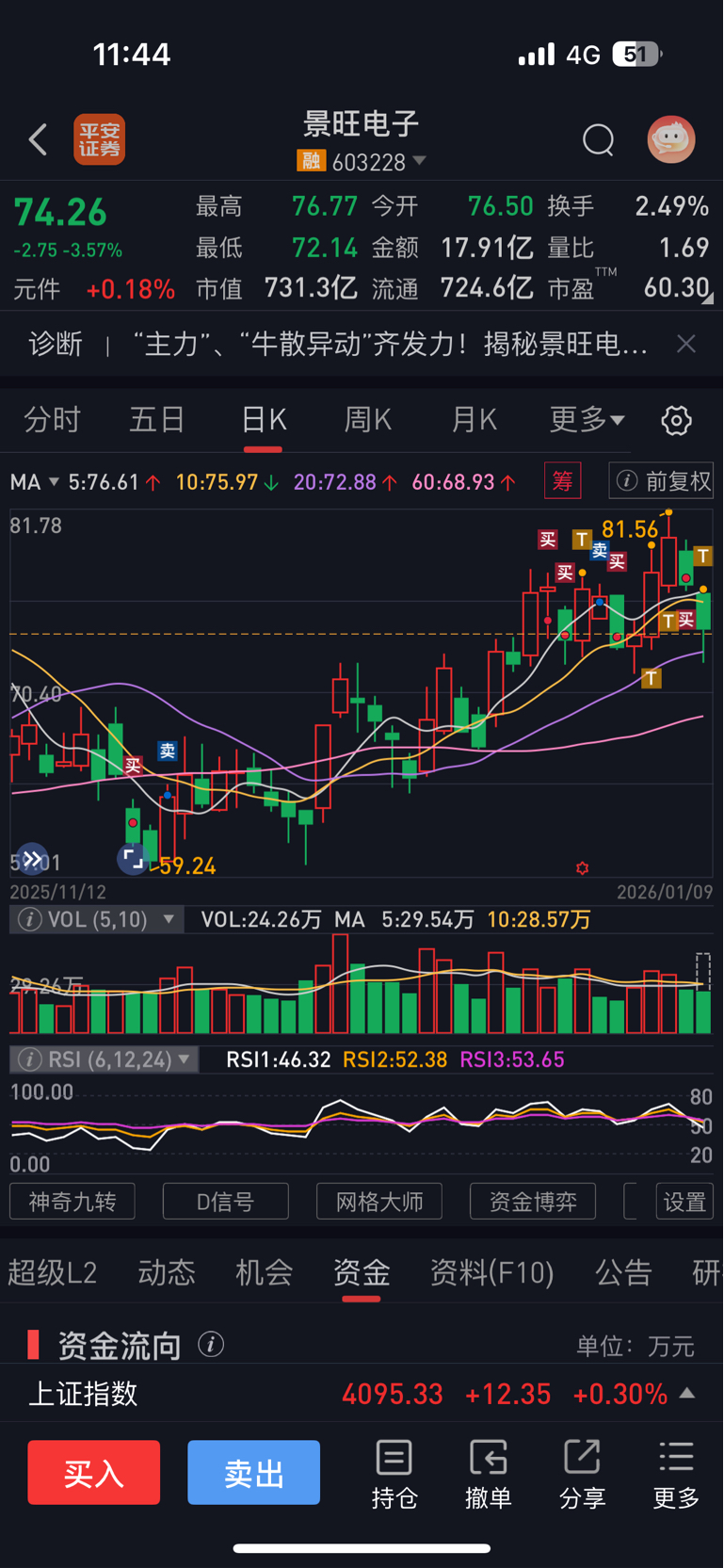Open chart settings gear icon
This screenshot has height=1568, width=724.
(676, 420)
